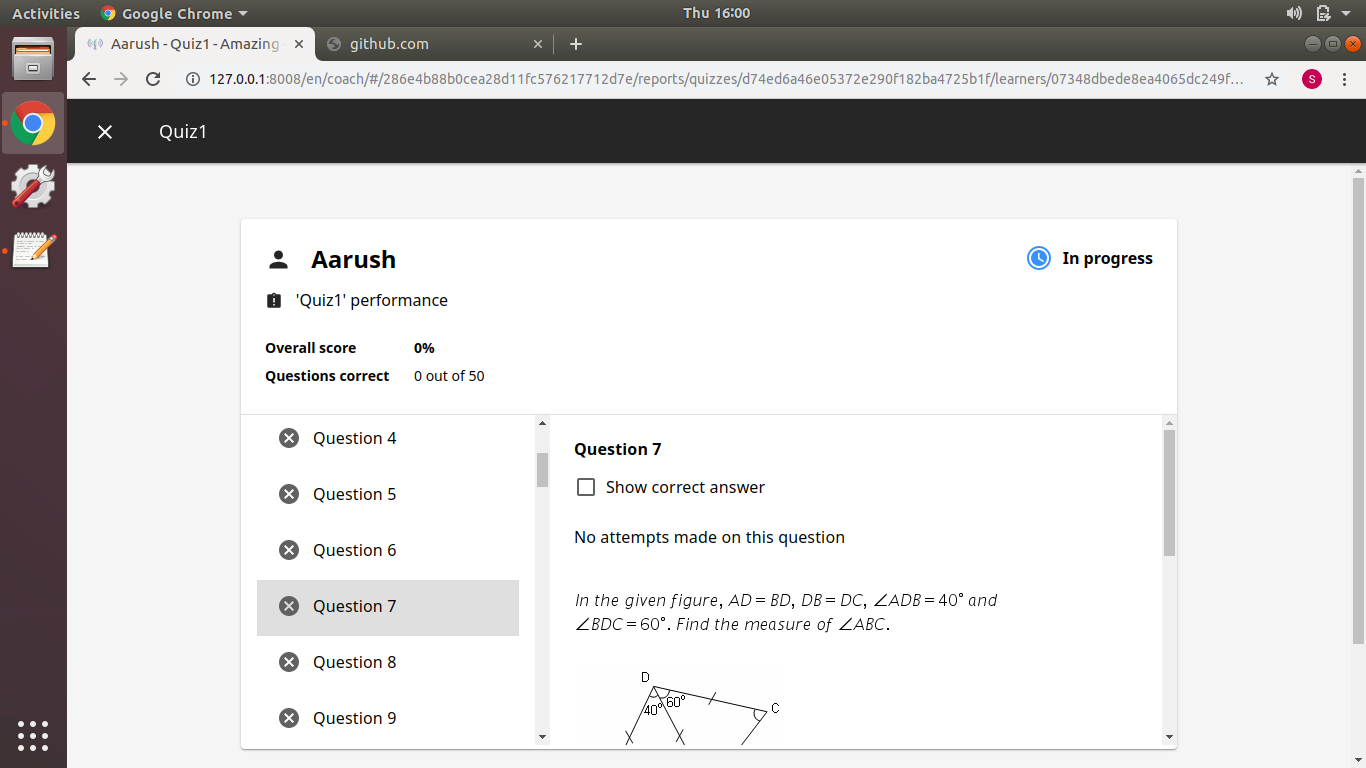Open the text editor notepad in dock
The image size is (1366, 768).
pos(33,250)
